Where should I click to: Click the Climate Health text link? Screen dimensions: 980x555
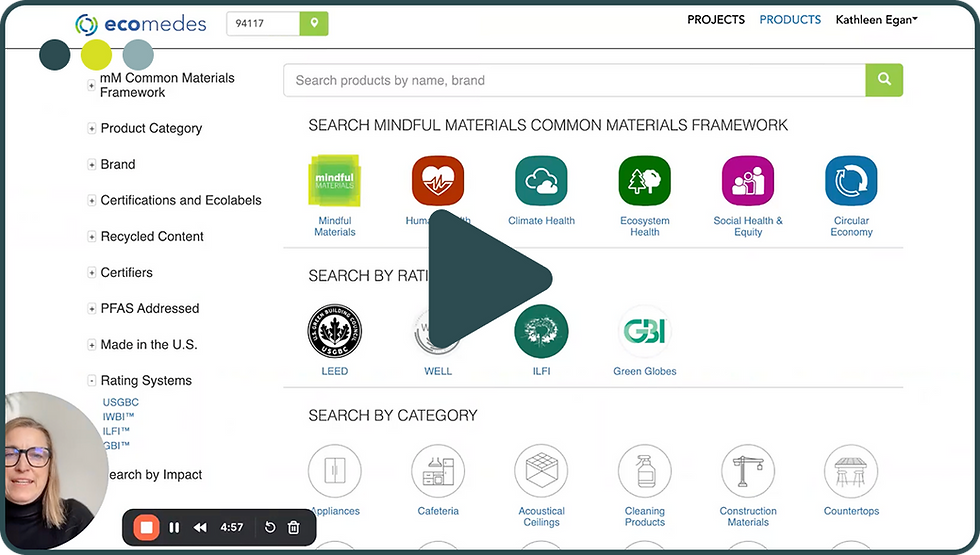pos(541,221)
